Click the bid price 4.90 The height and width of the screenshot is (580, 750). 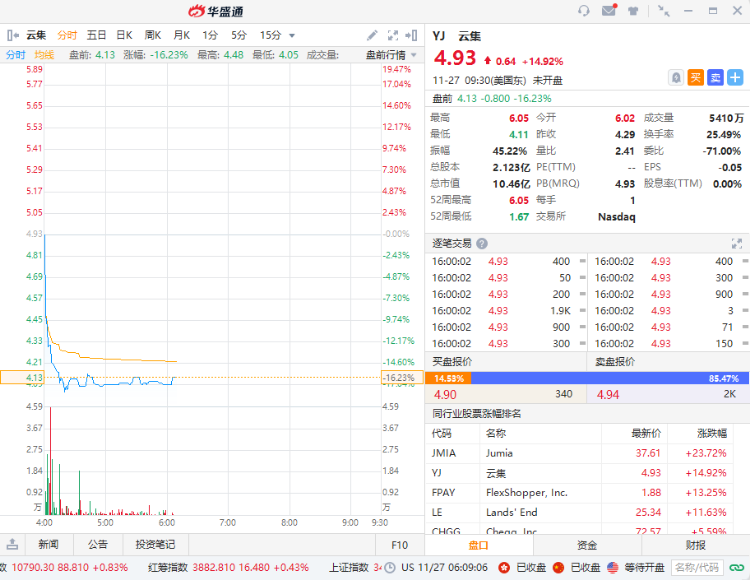click(445, 395)
